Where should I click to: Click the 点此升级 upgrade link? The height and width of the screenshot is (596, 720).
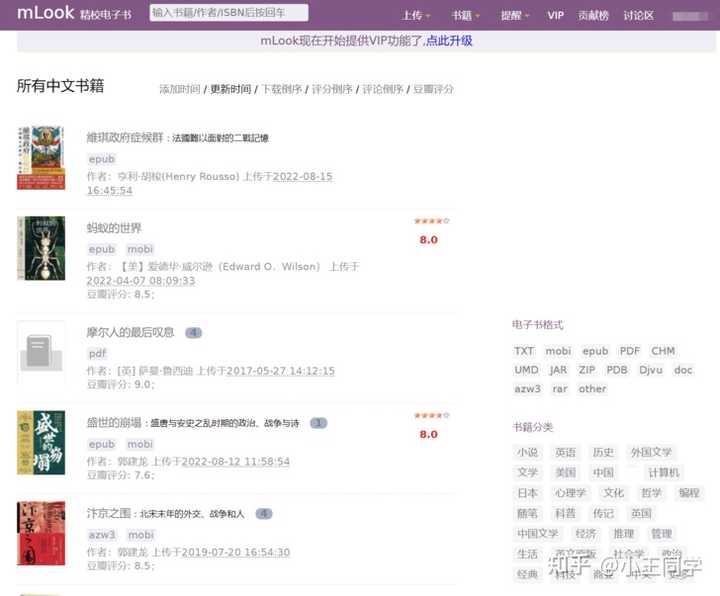coord(449,41)
